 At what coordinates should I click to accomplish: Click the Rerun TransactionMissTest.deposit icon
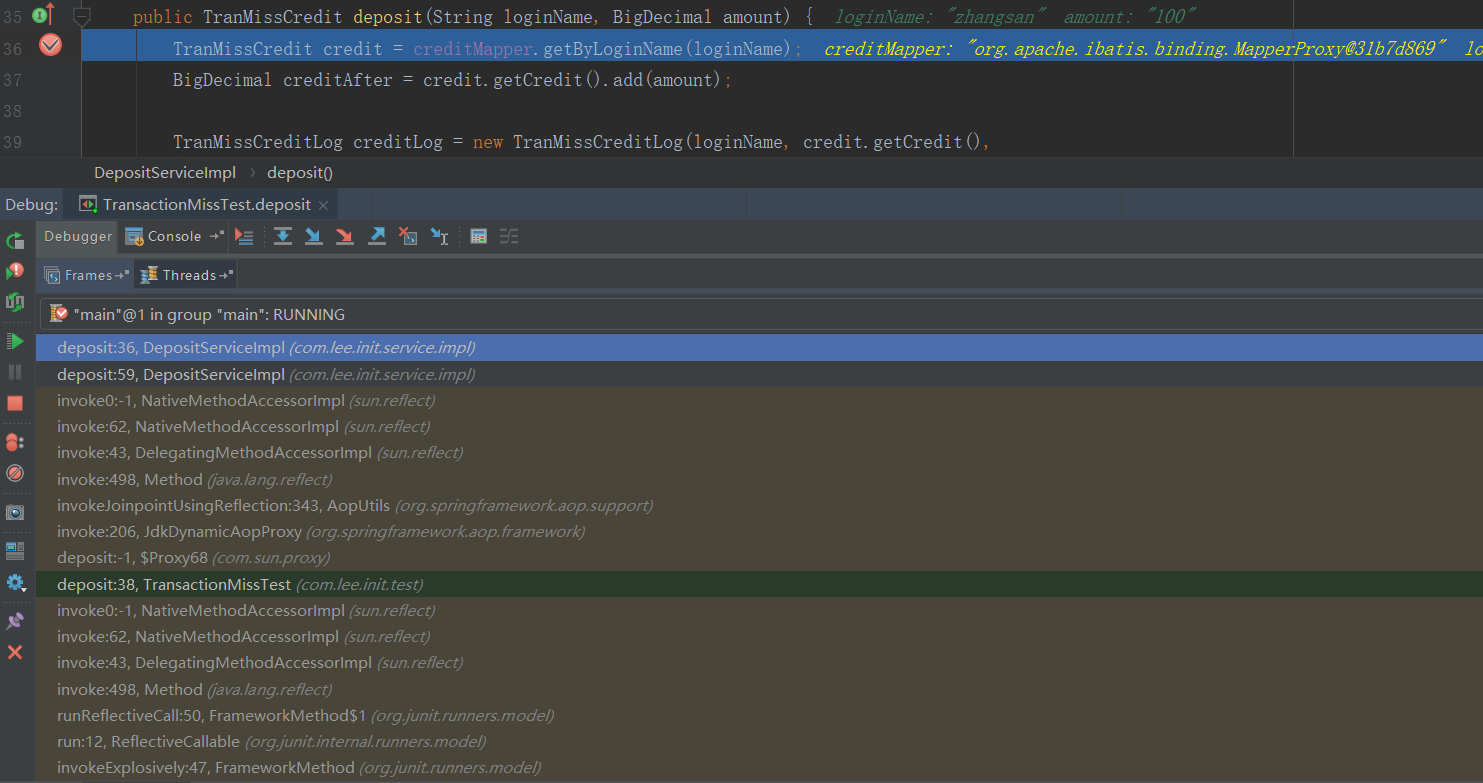tap(15, 241)
